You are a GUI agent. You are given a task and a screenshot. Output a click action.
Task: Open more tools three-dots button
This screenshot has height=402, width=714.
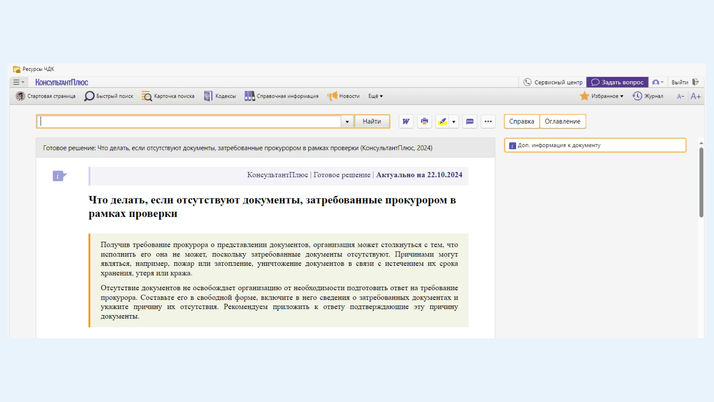coord(488,122)
